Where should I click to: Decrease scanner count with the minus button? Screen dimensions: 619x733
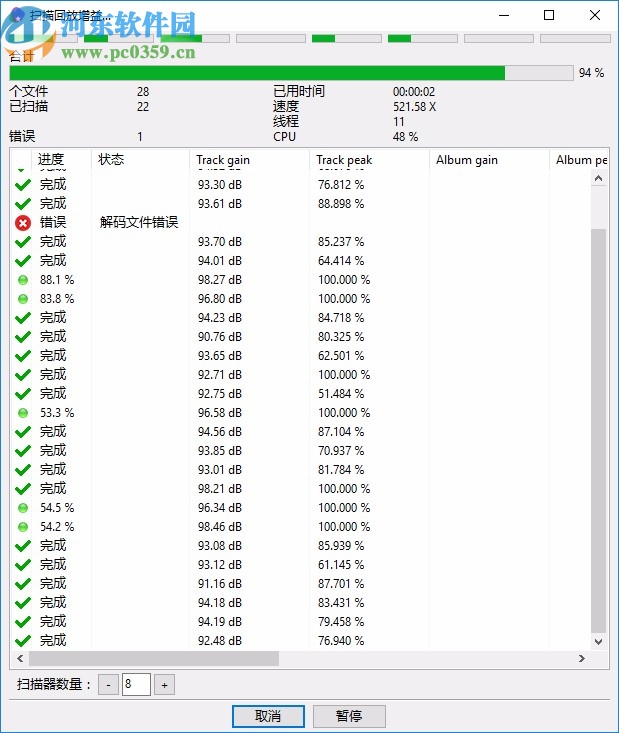[108, 685]
